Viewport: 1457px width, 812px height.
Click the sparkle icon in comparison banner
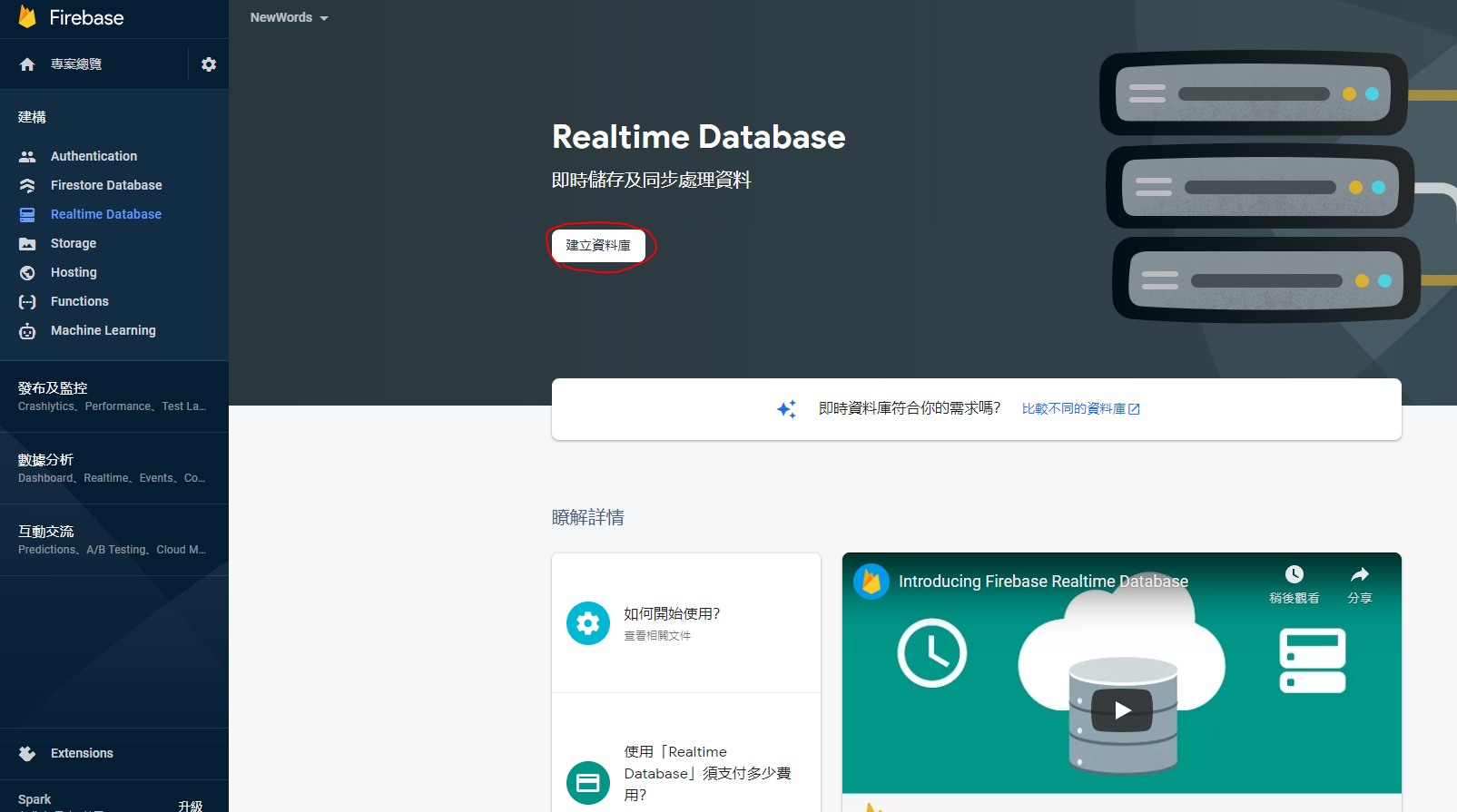coord(786,409)
